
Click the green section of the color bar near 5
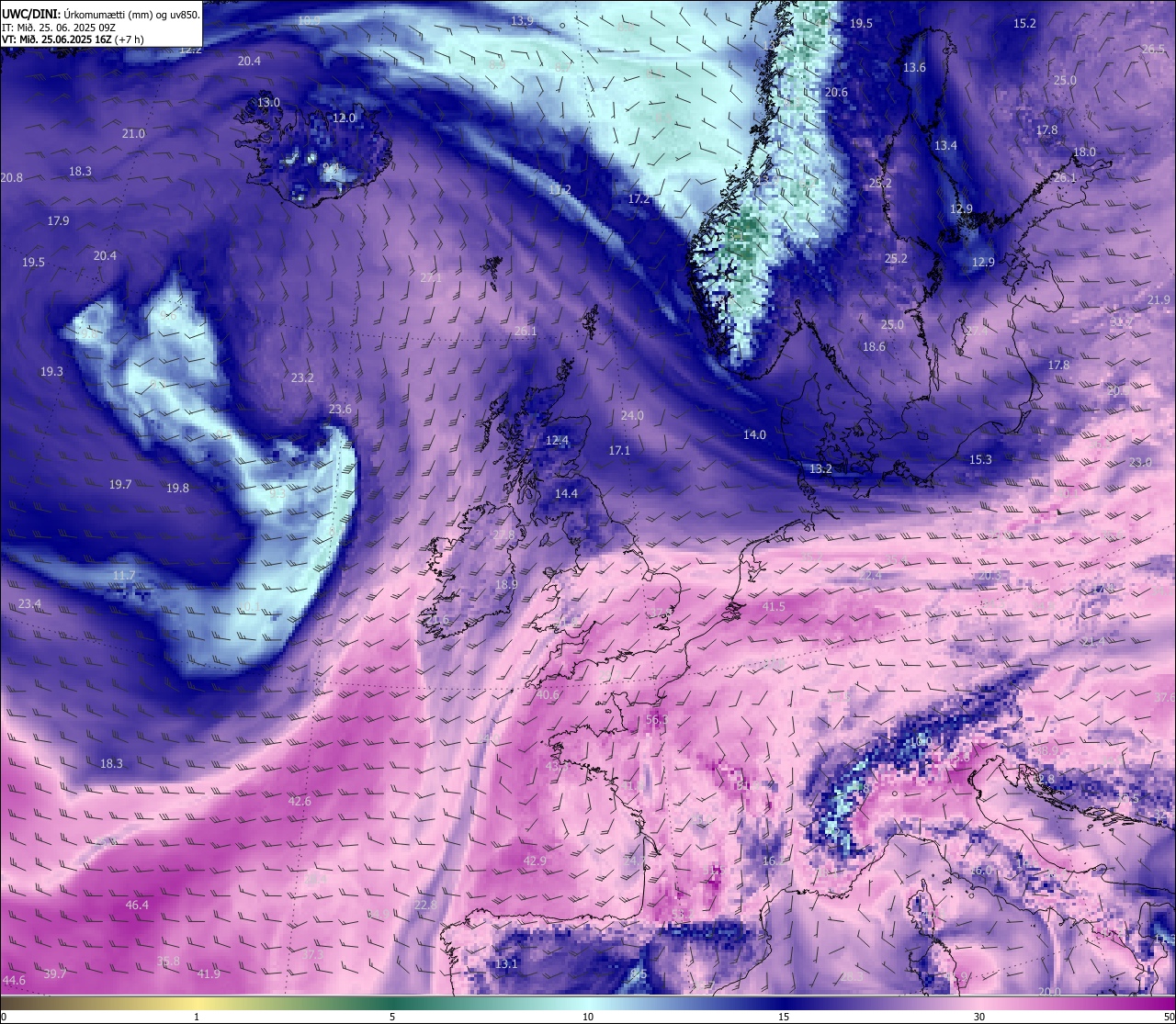[392, 1003]
